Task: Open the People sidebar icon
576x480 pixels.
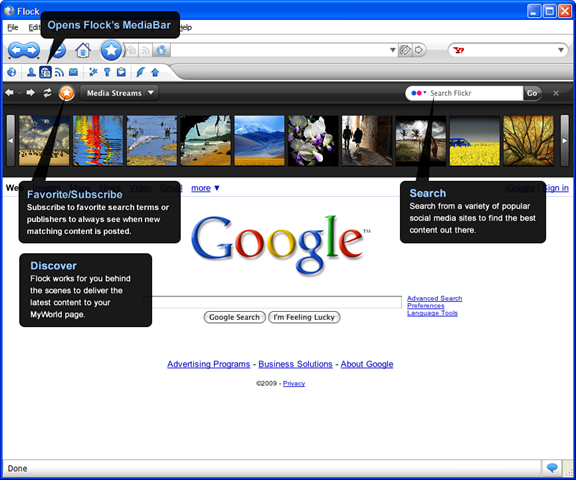Action: pos(32,72)
